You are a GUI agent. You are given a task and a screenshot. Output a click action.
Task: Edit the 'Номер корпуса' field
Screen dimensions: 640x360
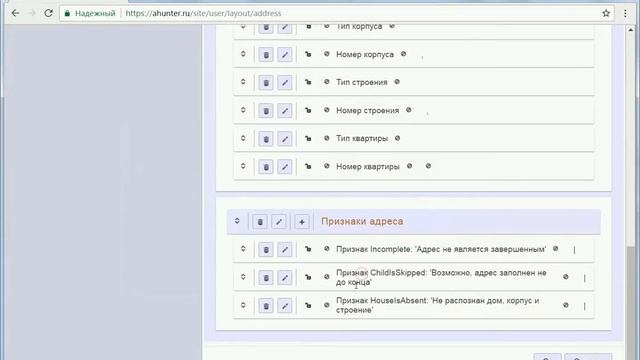coord(285,55)
